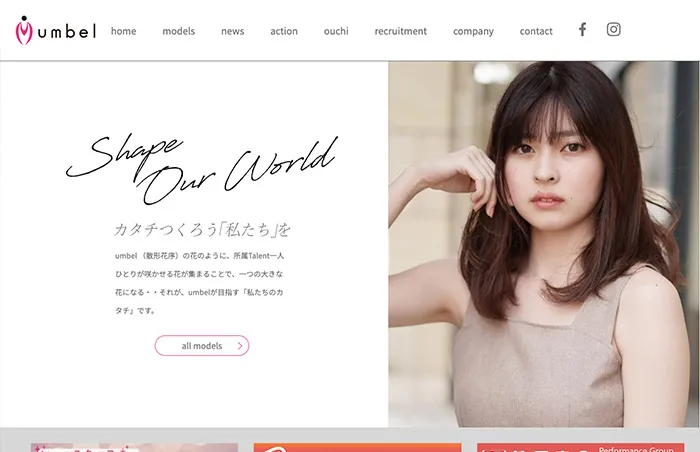
Task: Go to the home menu item
Action: coord(123,31)
